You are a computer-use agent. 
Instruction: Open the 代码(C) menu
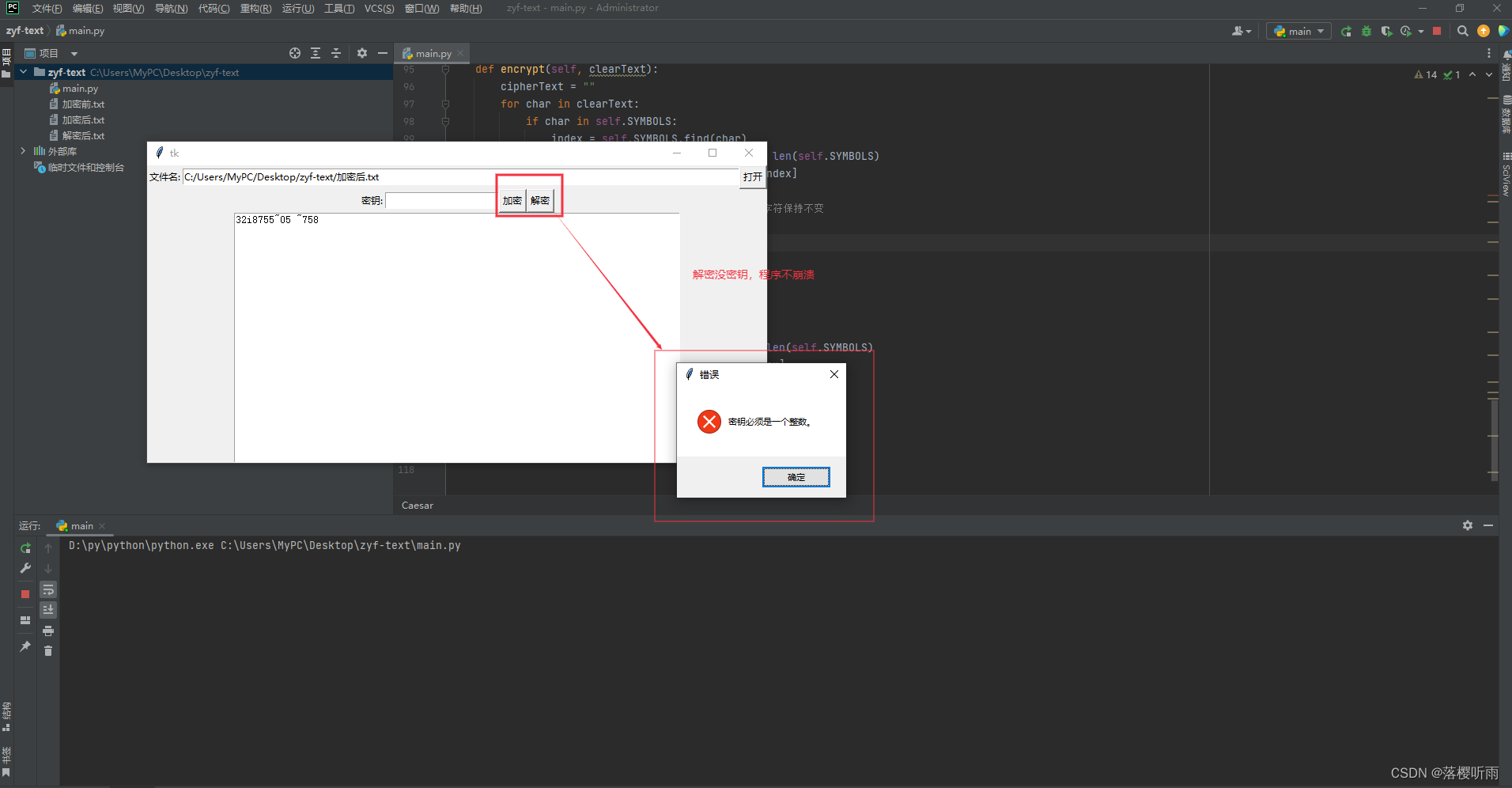click(214, 9)
